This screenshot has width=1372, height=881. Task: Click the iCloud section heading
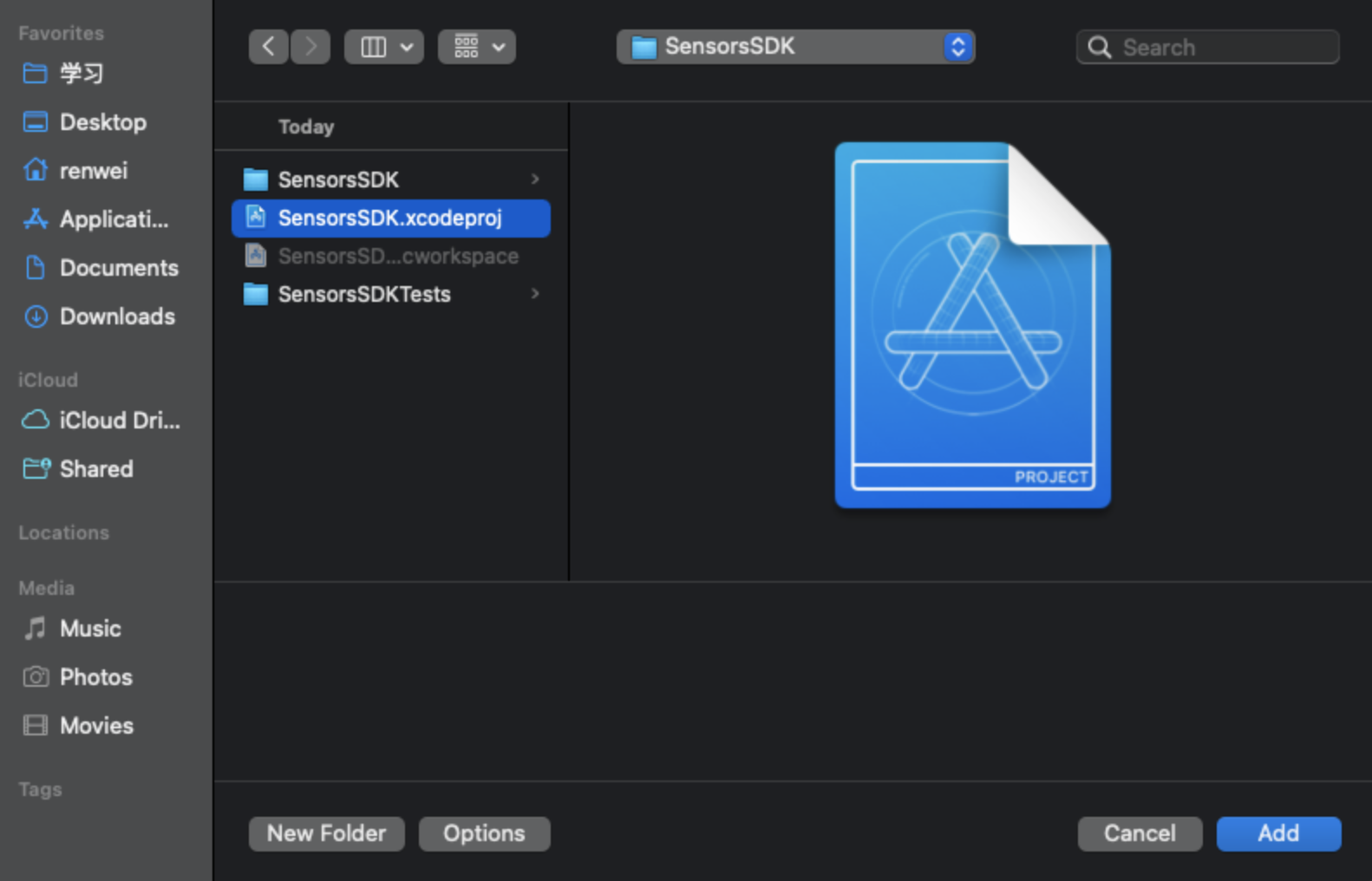point(49,380)
